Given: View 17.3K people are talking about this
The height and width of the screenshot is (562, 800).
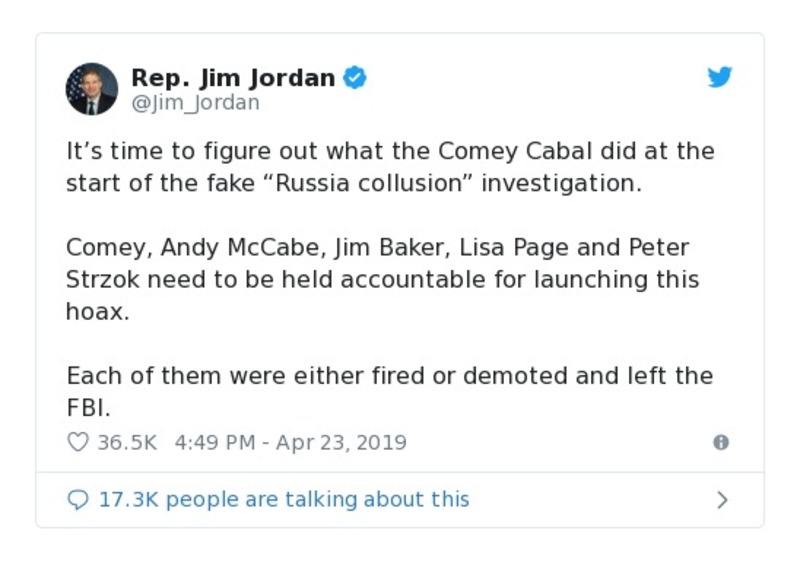Looking at the screenshot, I should tap(283, 499).
